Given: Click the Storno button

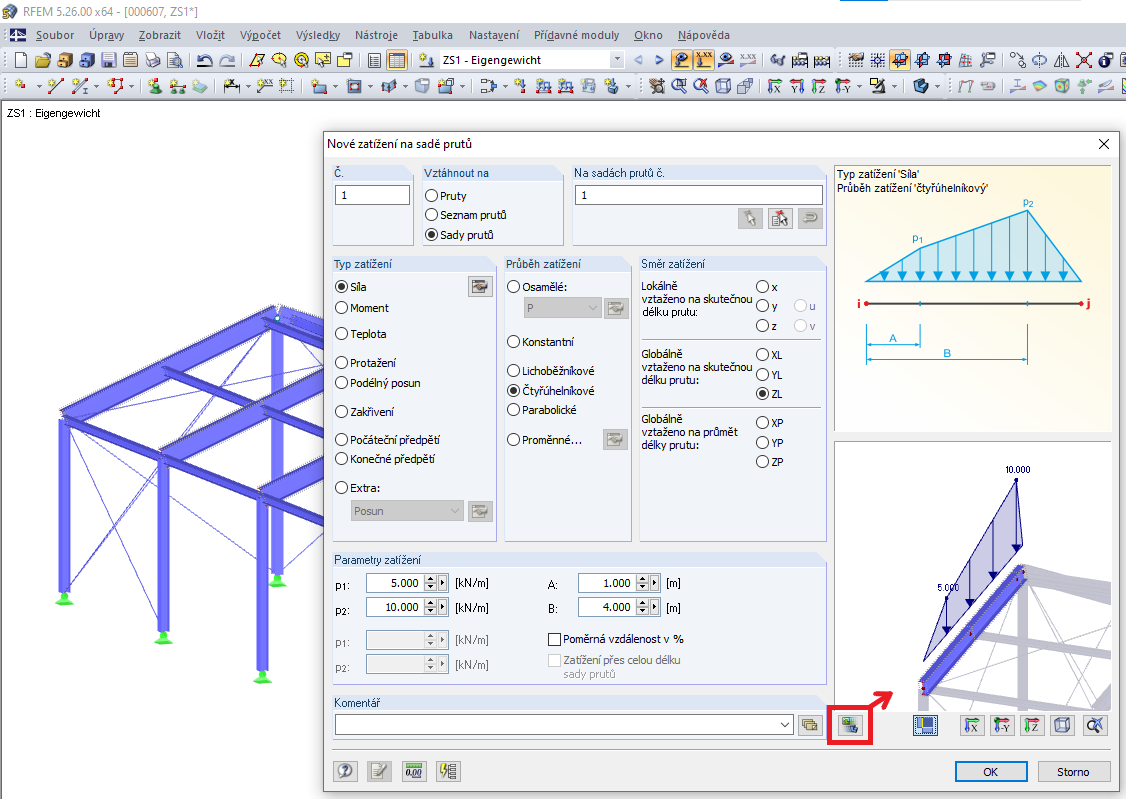Looking at the screenshot, I should 1073,772.
